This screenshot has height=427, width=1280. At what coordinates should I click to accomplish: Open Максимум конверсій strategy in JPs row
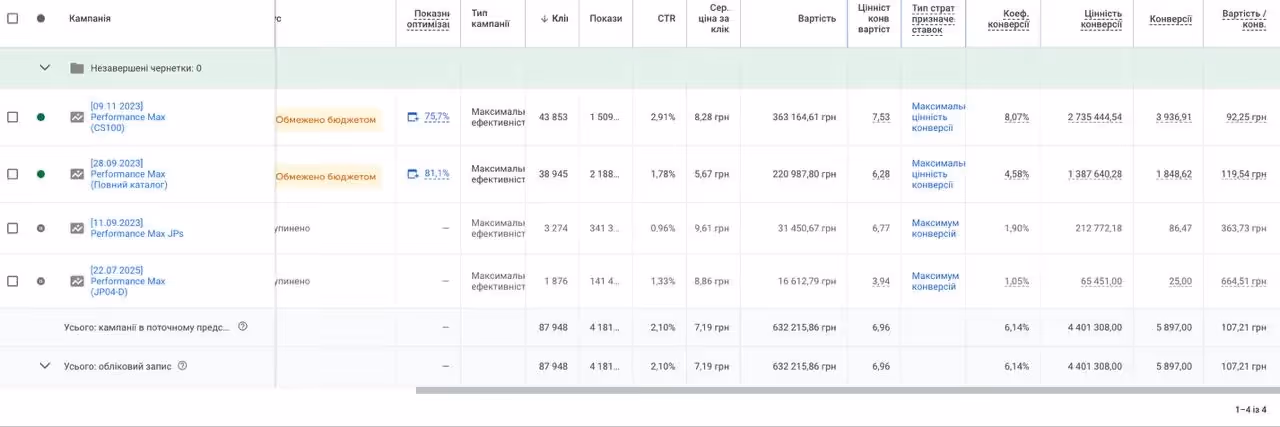pyautogui.click(x=935, y=228)
